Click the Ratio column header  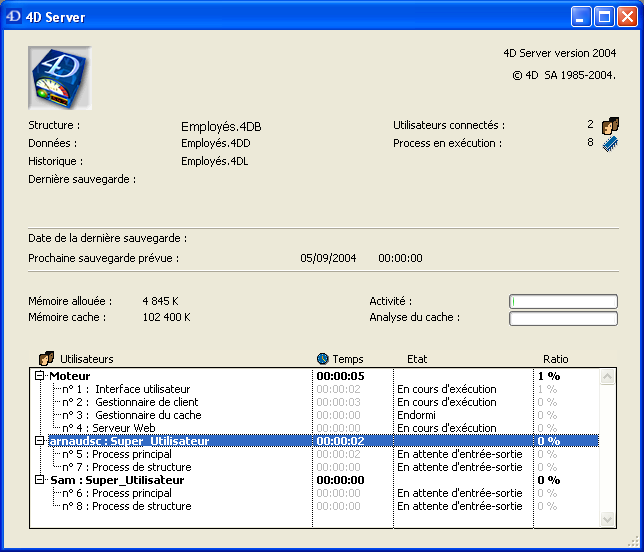pyautogui.click(x=555, y=359)
